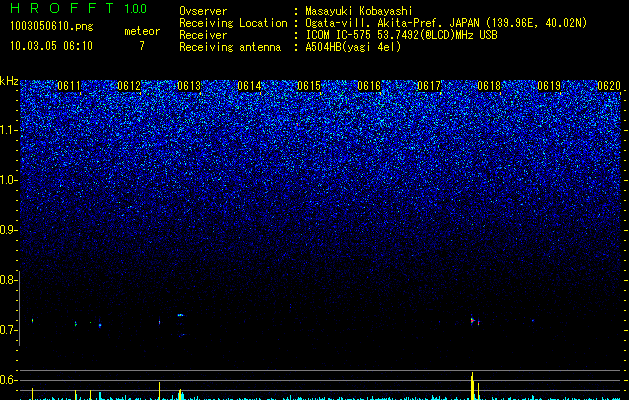
Task: Select the filename 1003050610.png
Action: click(52, 27)
